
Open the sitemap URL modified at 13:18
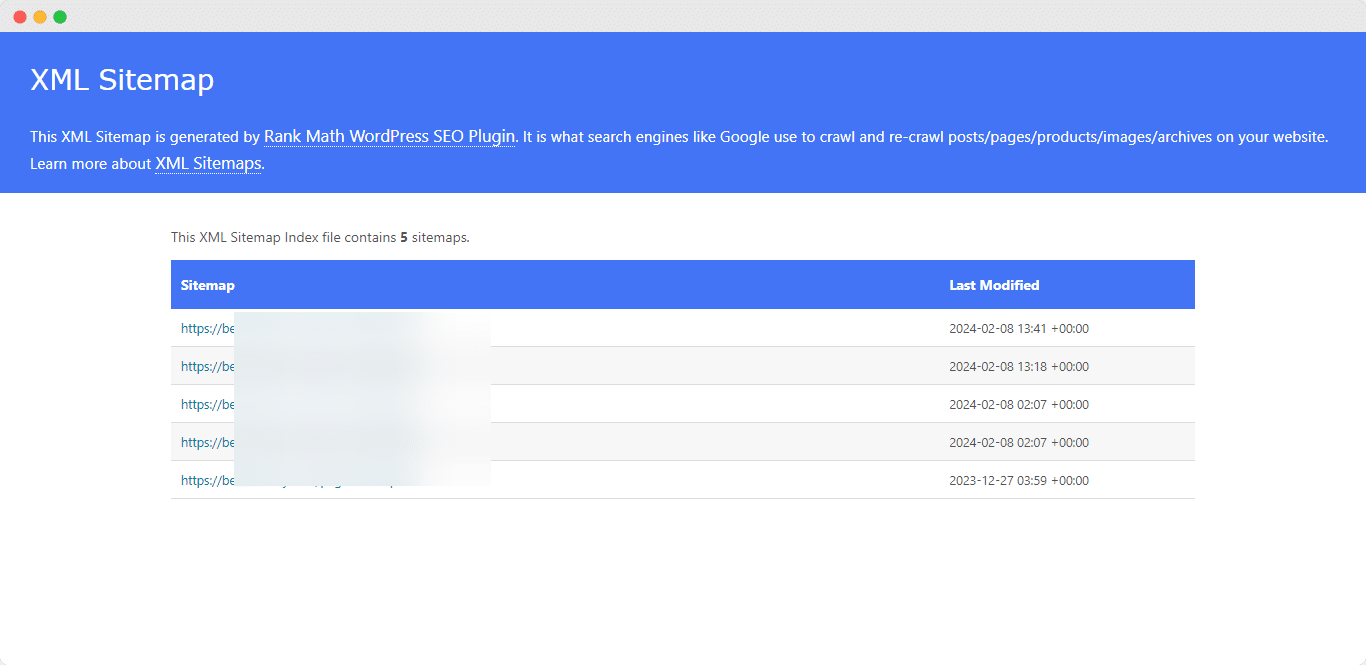click(207, 366)
